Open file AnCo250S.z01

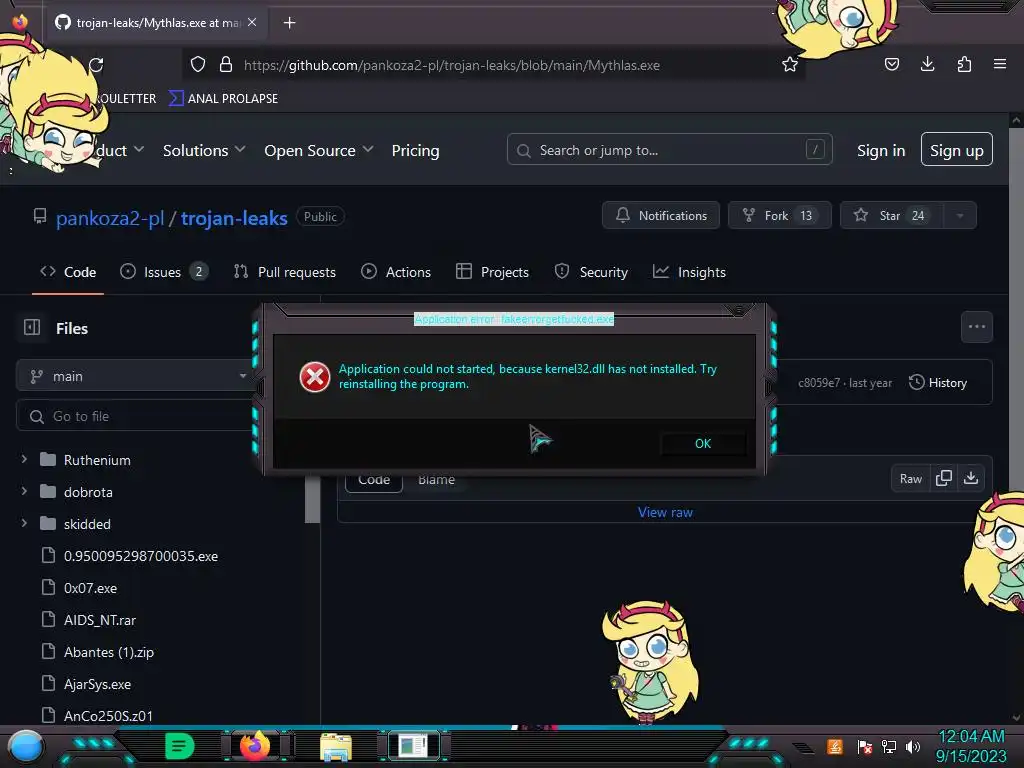pyautogui.click(x=108, y=716)
